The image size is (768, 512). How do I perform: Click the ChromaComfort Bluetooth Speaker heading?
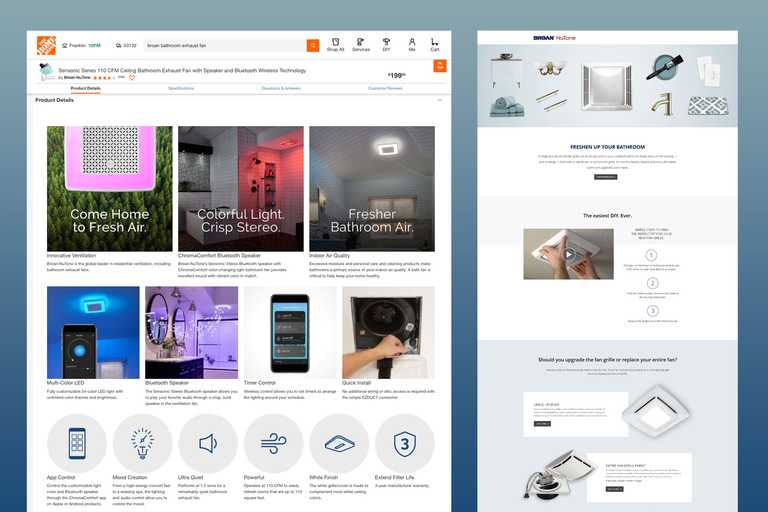click(x=219, y=256)
